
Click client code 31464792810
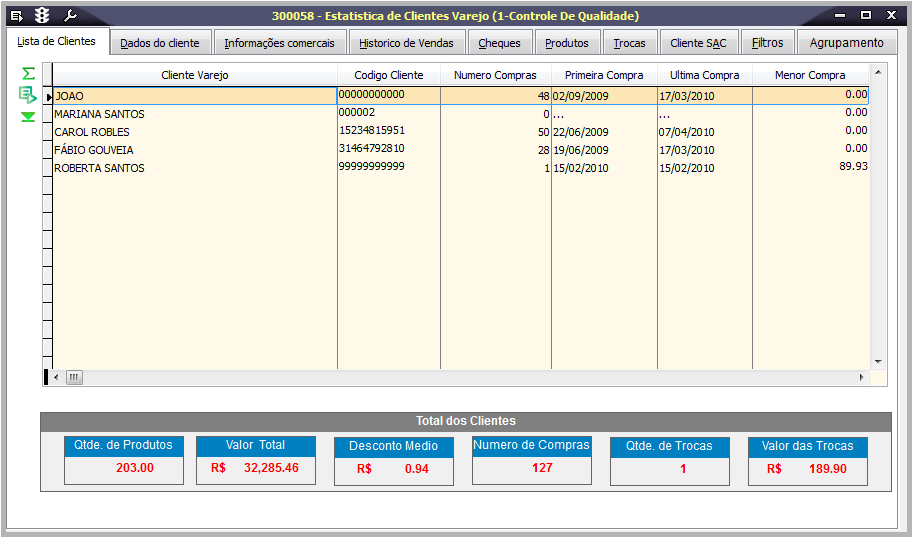(372, 148)
